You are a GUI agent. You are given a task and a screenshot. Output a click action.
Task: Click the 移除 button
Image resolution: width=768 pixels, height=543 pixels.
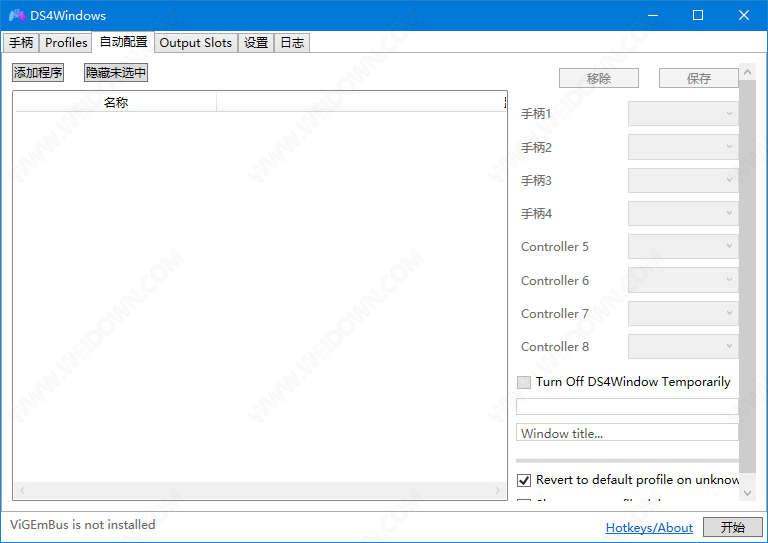599,78
